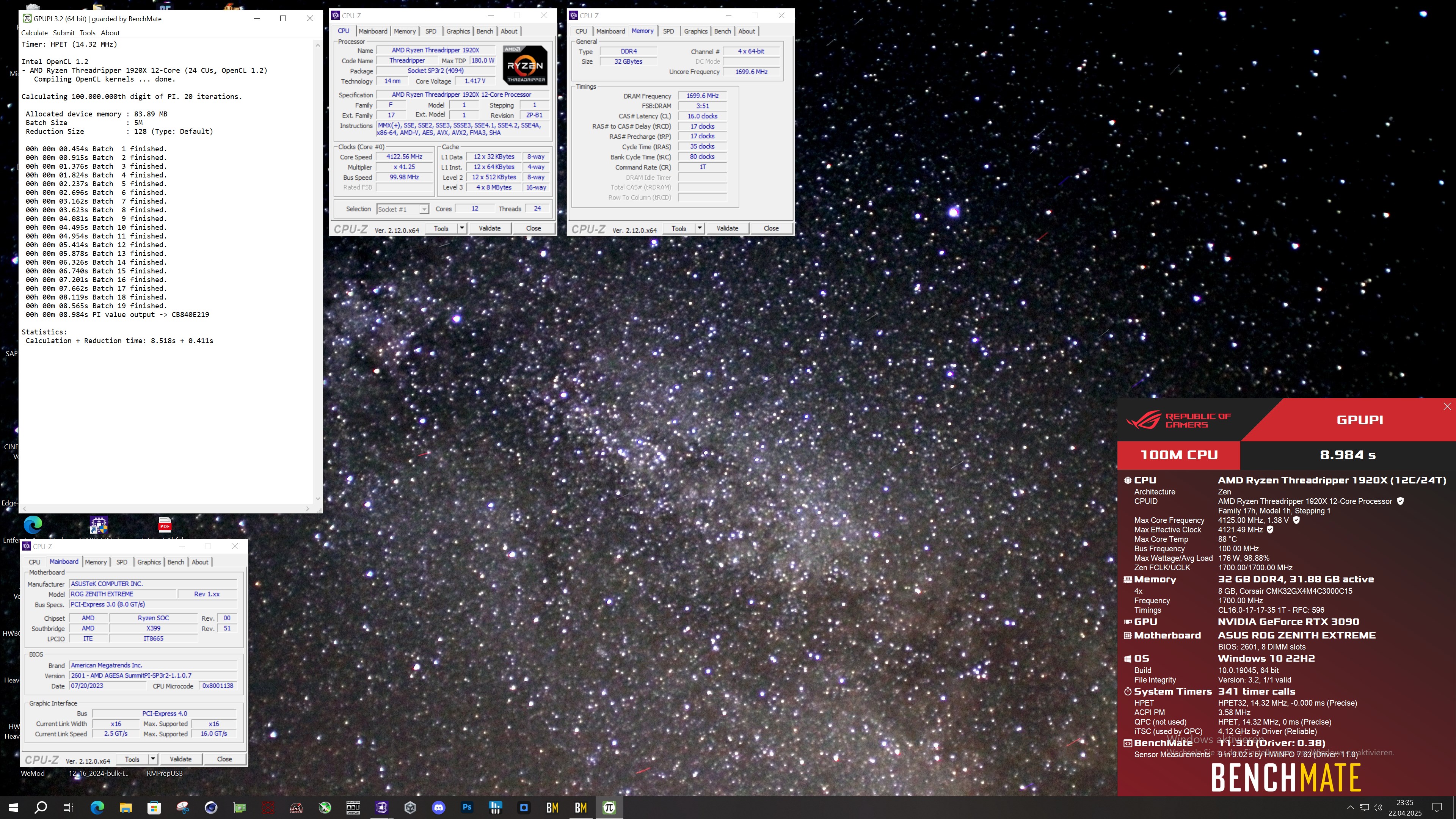This screenshot has height=819, width=1456.
Task: Open Tools dropdown arrow in CPU-Z Memory window
Action: [x=700, y=228]
